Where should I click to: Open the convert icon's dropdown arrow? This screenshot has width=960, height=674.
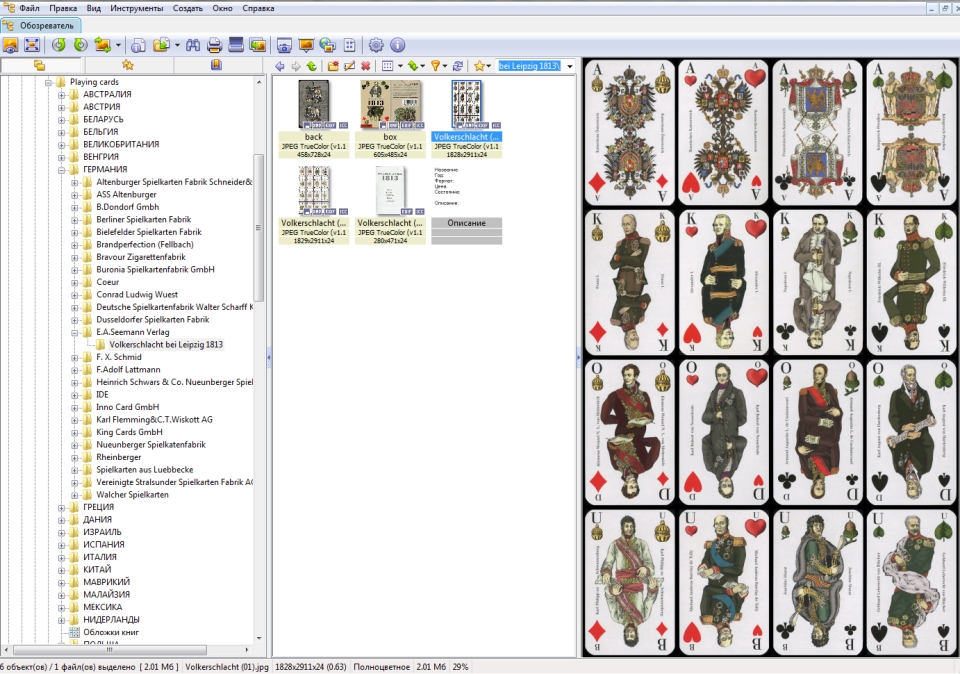pos(118,45)
